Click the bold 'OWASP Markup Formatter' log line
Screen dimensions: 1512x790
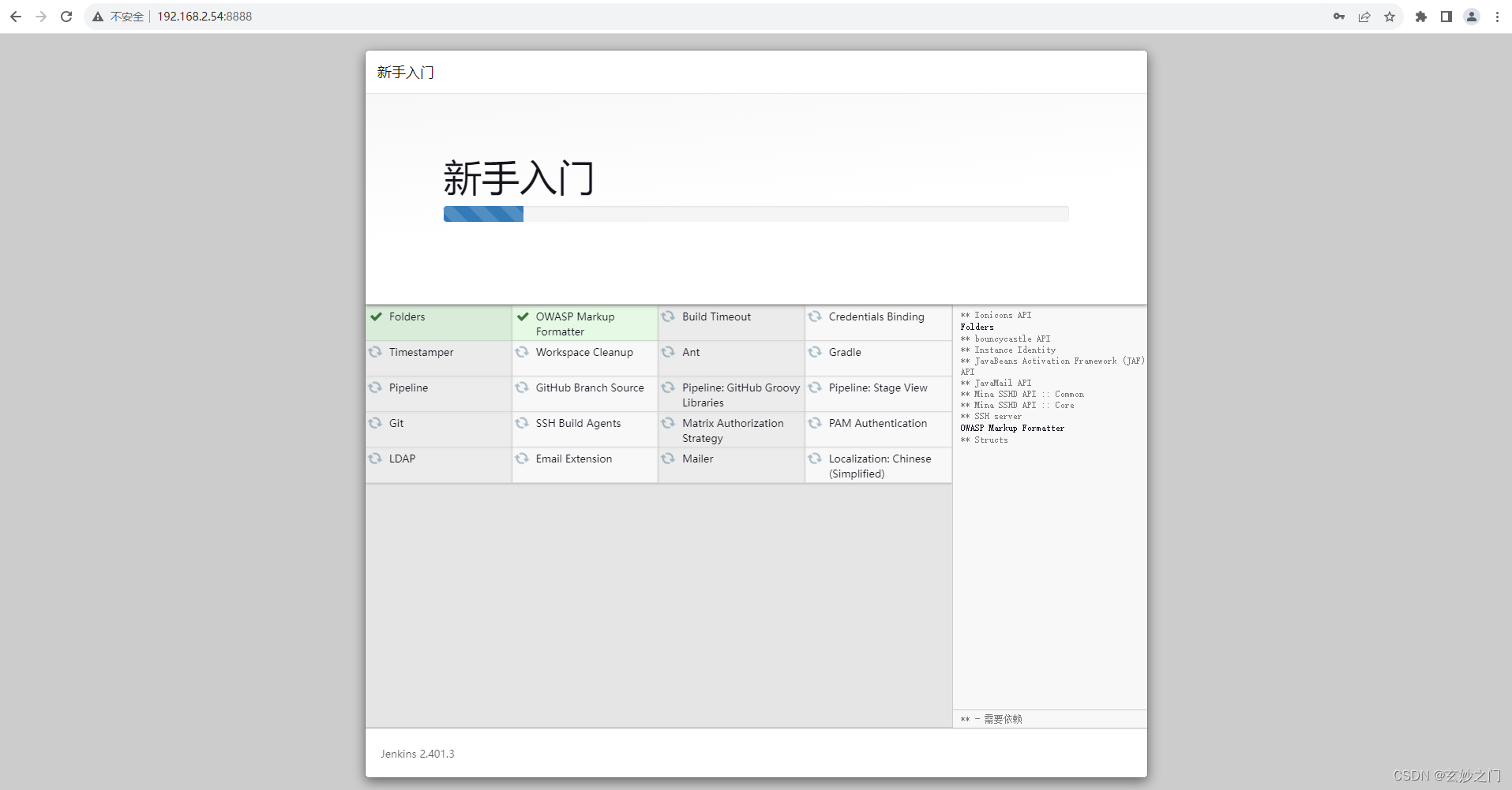1012,428
